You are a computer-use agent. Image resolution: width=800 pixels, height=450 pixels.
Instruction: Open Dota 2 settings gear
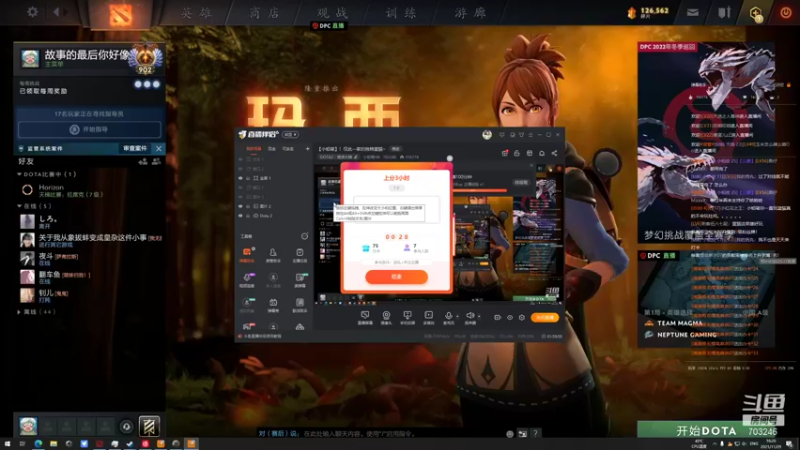(32, 12)
